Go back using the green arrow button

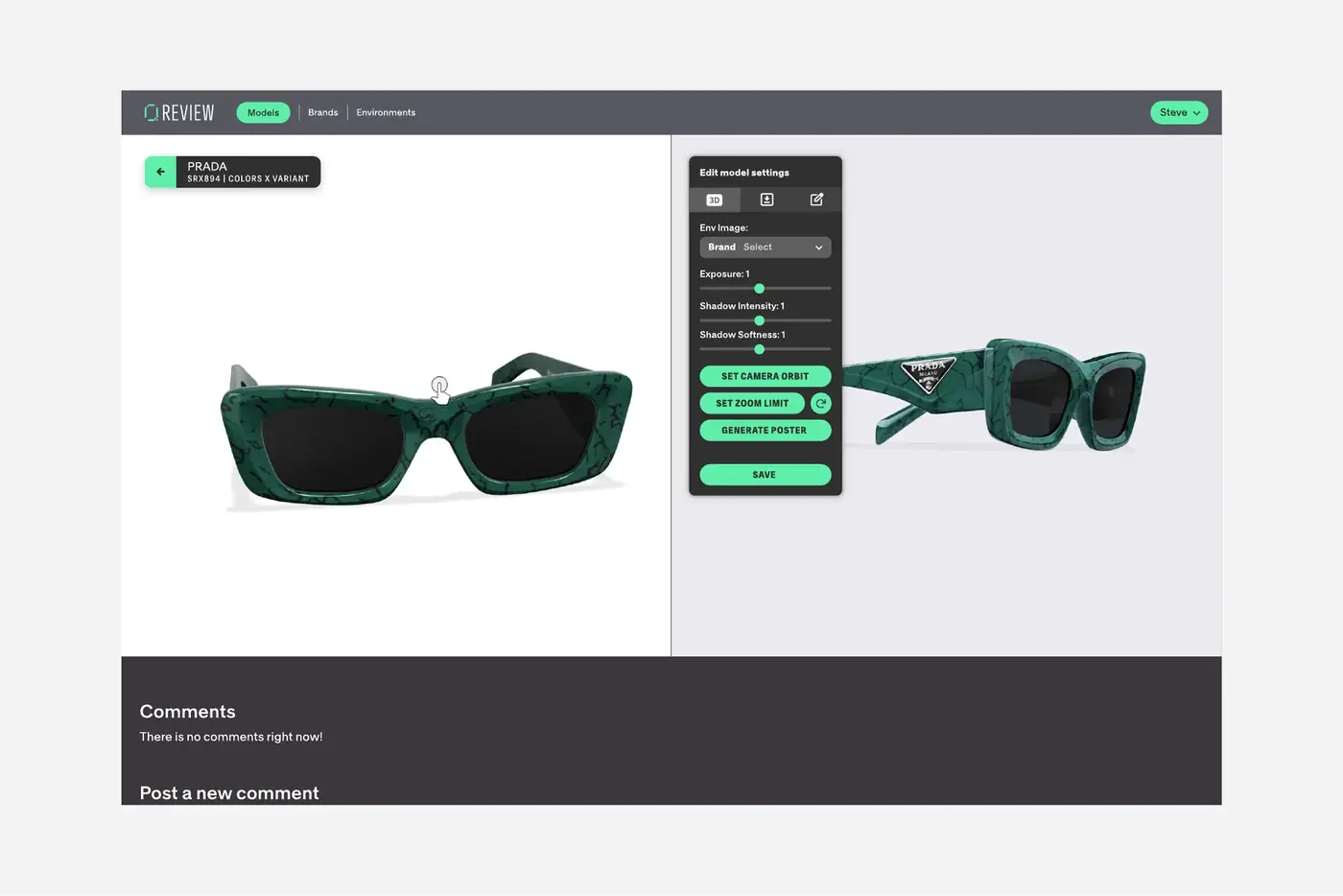click(x=160, y=172)
